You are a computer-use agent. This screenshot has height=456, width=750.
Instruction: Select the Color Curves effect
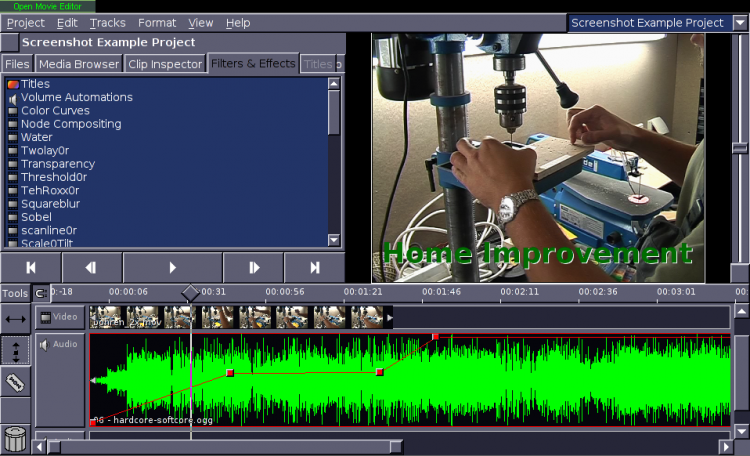tap(55, 111)
